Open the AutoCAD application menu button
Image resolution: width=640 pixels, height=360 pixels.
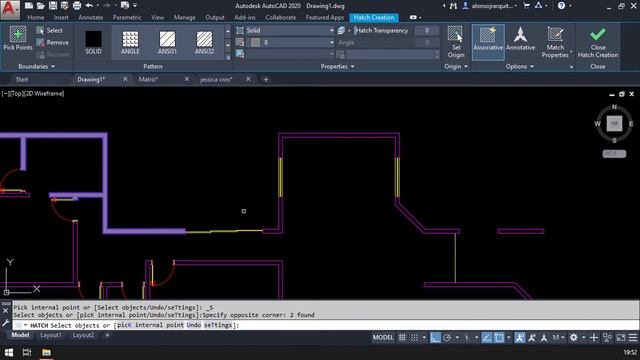pos(10,9)
